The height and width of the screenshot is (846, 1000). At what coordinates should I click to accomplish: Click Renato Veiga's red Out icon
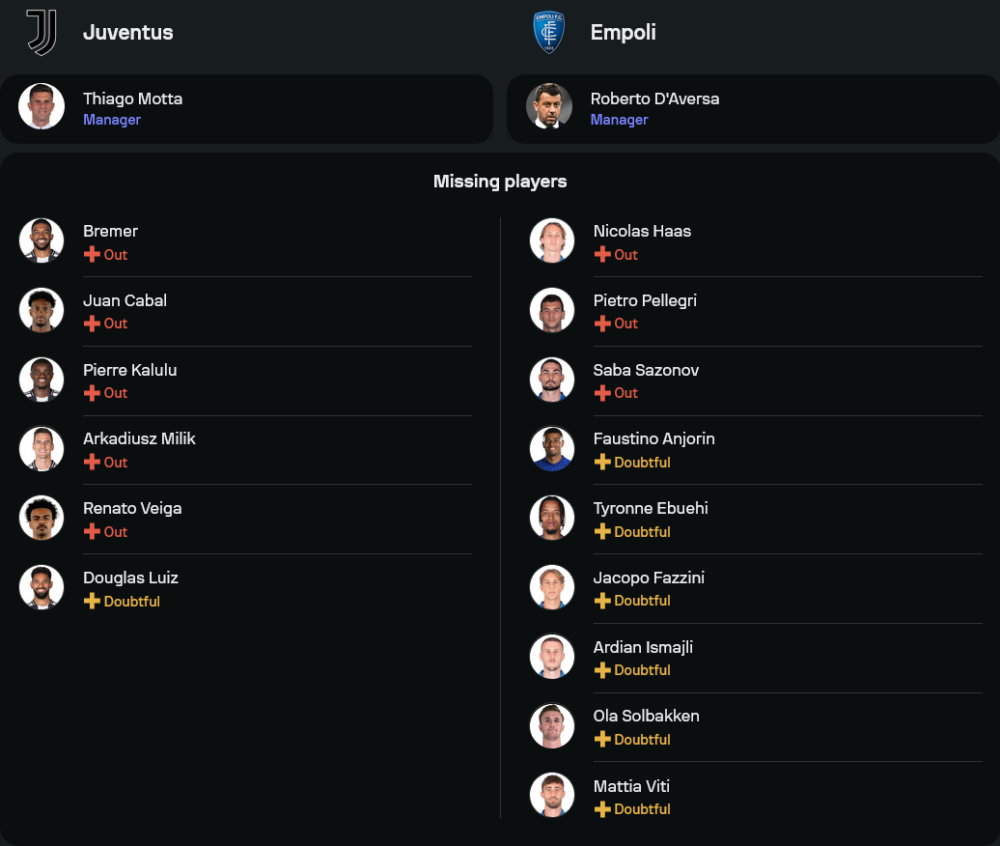click(x=92, y=532)
